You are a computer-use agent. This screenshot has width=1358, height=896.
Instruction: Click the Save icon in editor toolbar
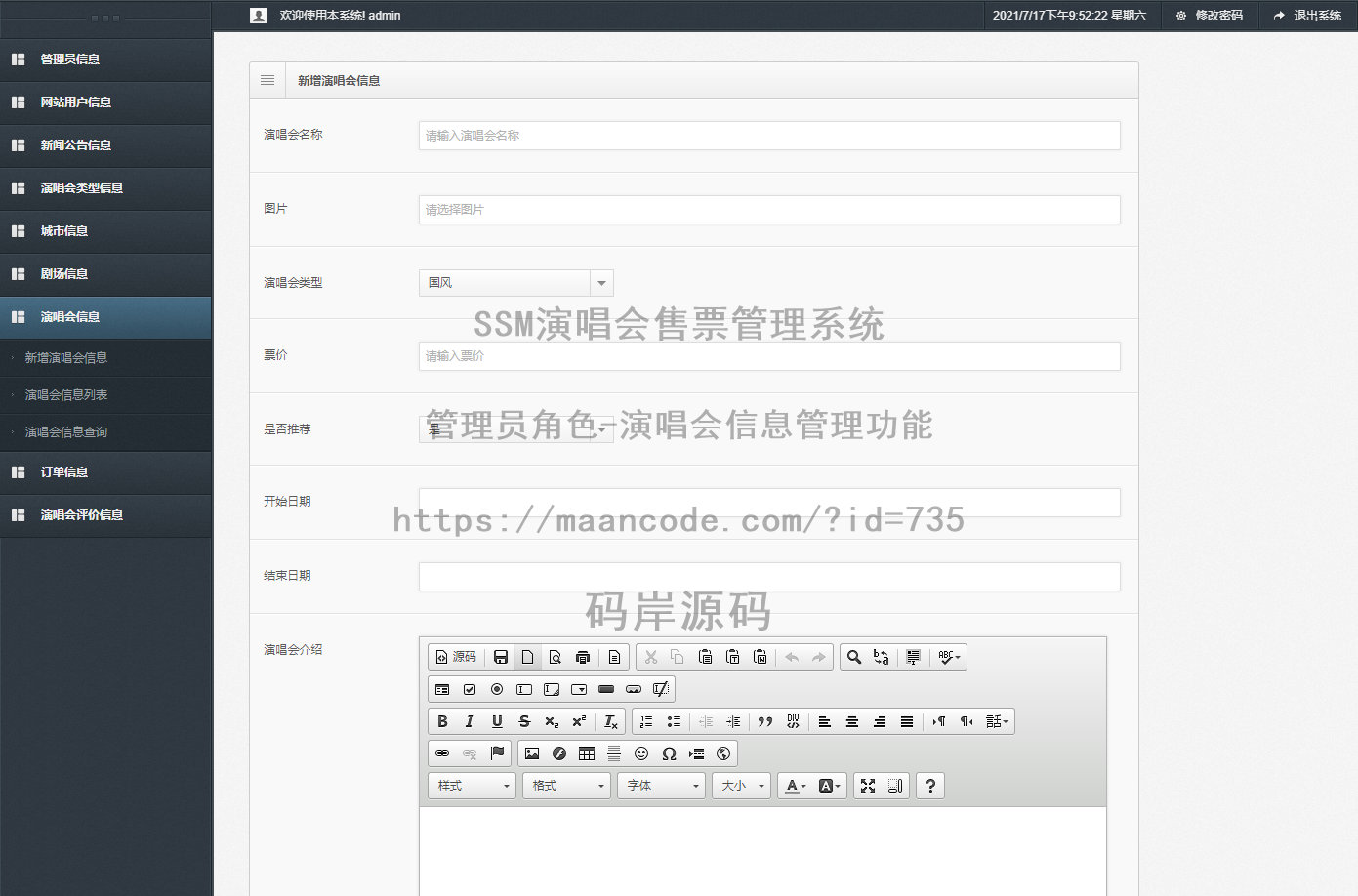click(x=501, y=657)
